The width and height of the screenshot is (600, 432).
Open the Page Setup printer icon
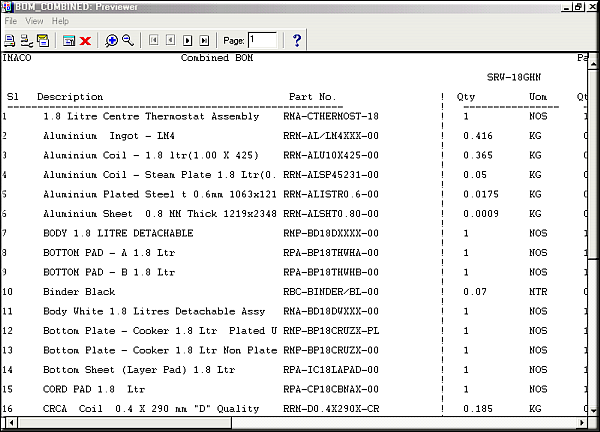tap(26, 40)
